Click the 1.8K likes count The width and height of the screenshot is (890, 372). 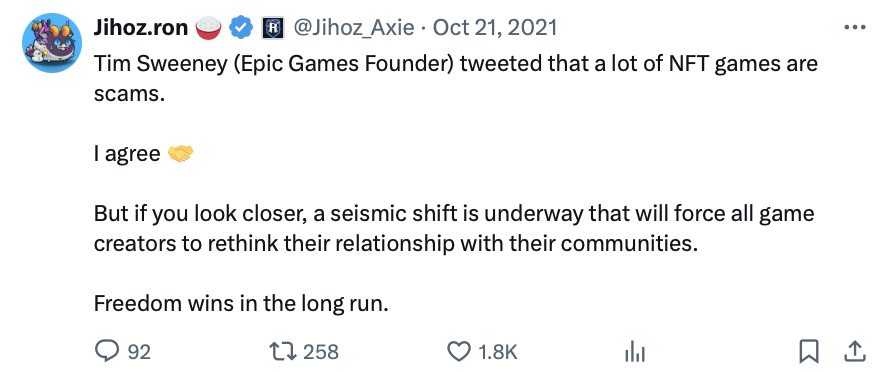click(x=498, y=352)
